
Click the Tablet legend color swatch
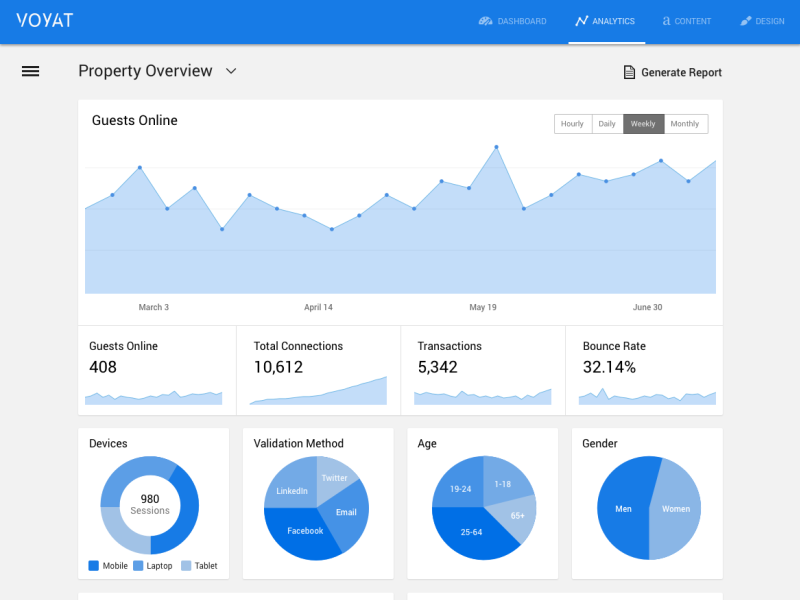(186, 566)
